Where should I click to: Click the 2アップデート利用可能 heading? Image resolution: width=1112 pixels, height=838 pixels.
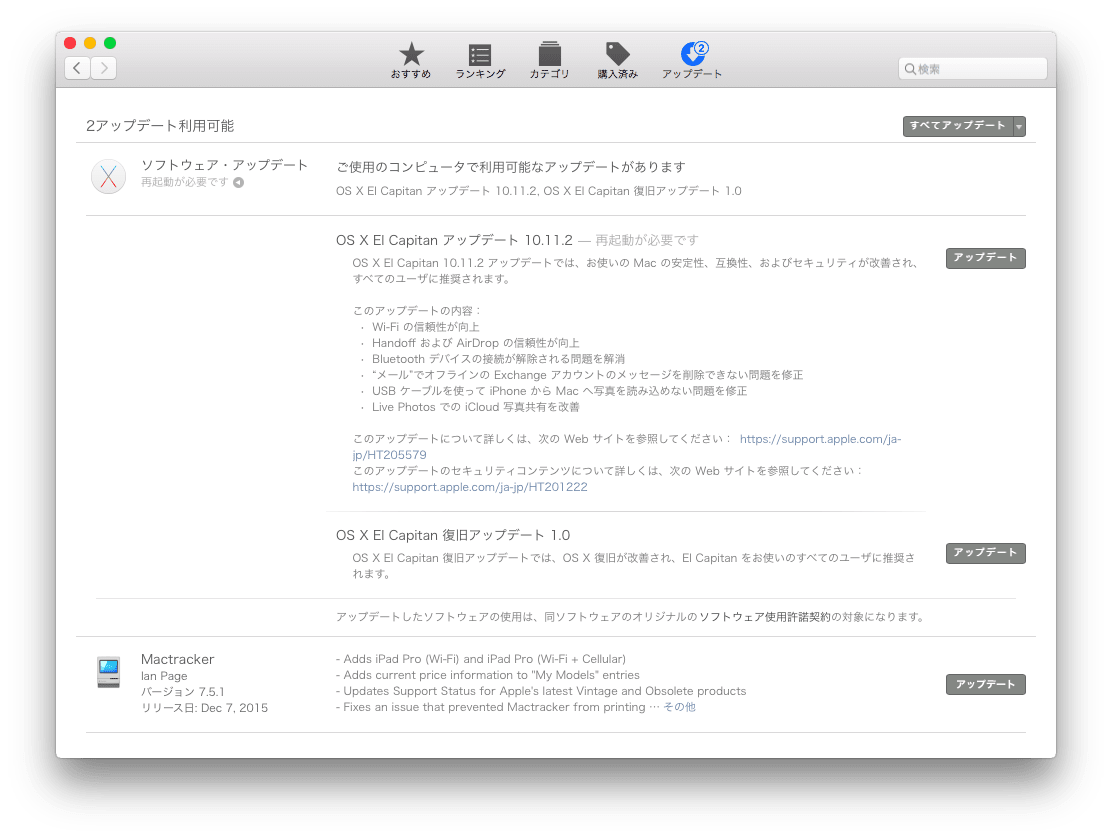[x=160, y=125]
